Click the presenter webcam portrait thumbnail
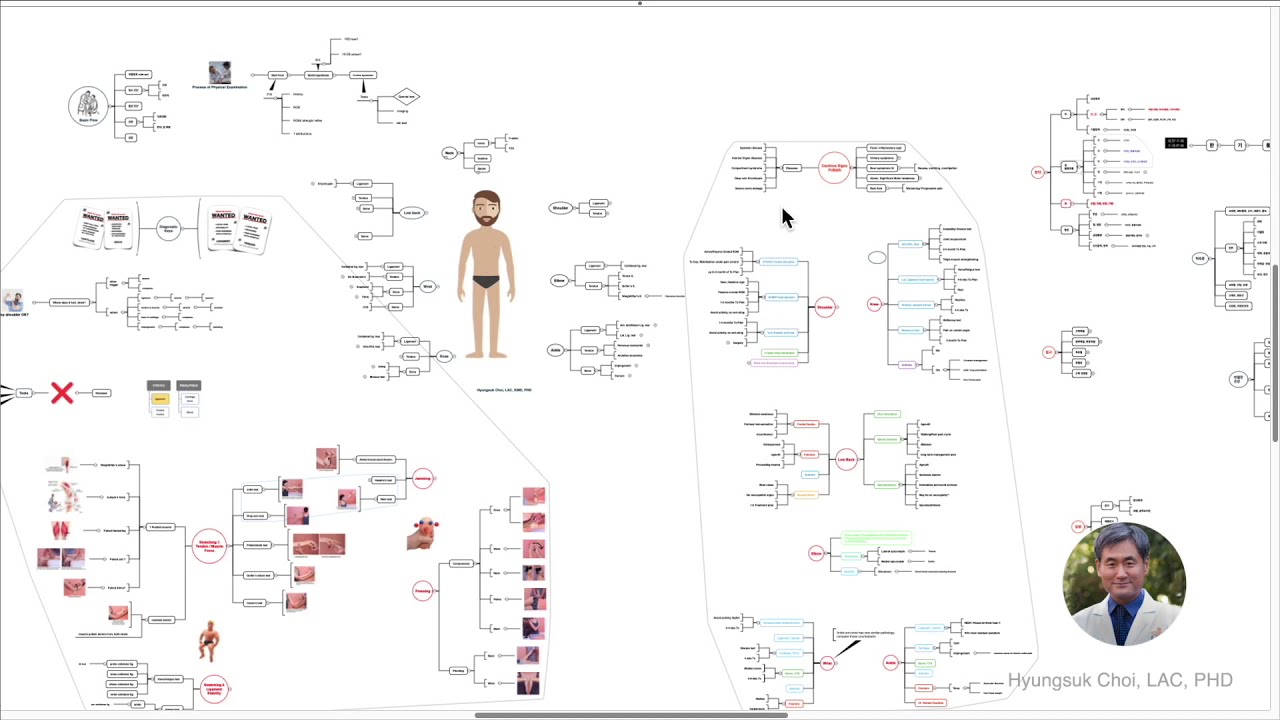 coord(1124,584)
